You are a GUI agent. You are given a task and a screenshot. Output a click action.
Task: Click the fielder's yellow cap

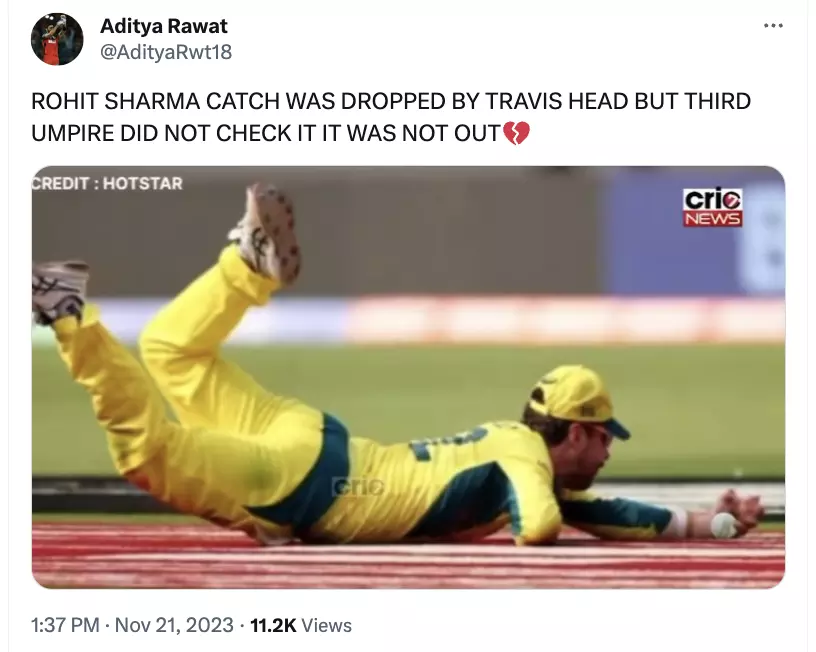pyautogui.click(x=578, y=400)
